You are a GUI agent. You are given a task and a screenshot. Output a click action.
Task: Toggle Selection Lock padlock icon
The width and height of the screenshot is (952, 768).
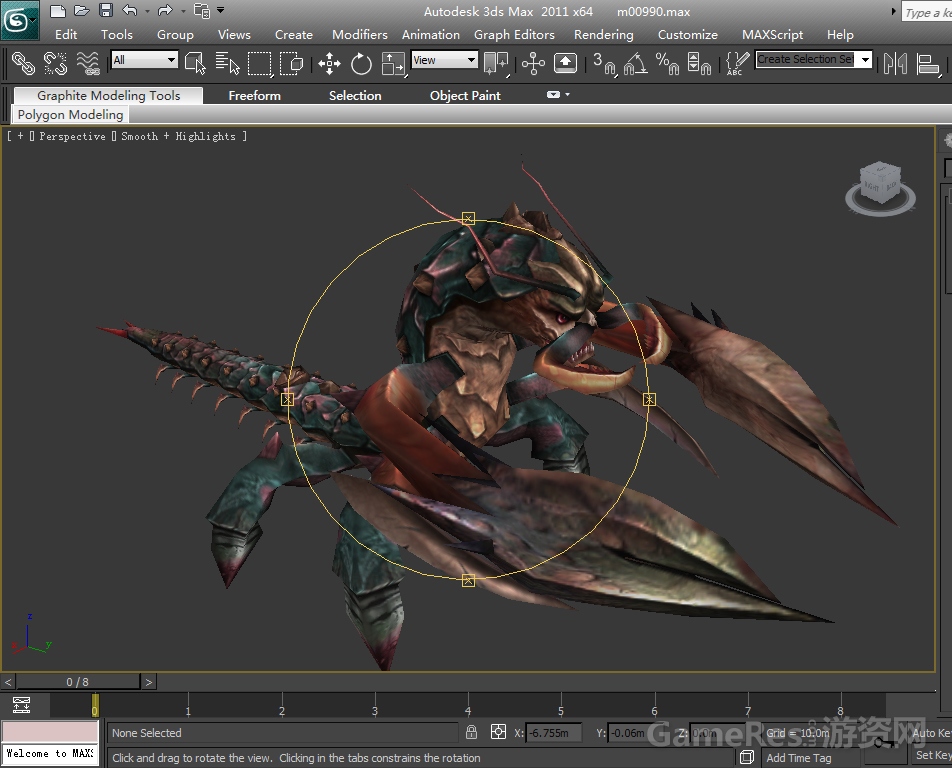click(471, 732)
